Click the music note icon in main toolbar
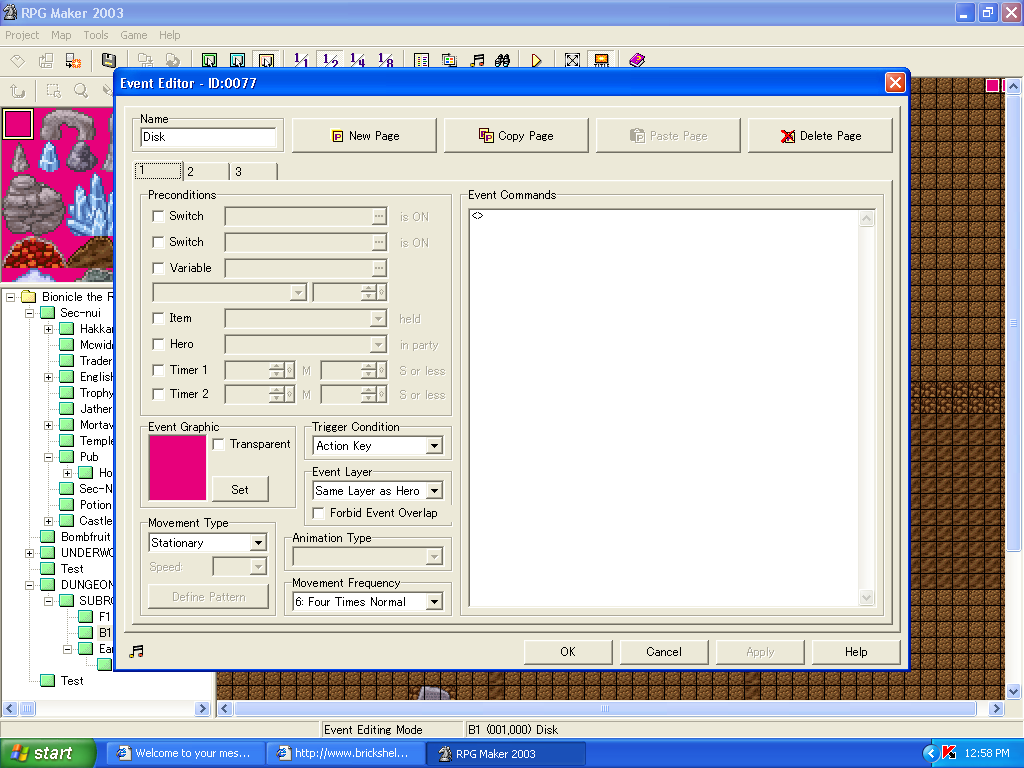 pos(477,61)
